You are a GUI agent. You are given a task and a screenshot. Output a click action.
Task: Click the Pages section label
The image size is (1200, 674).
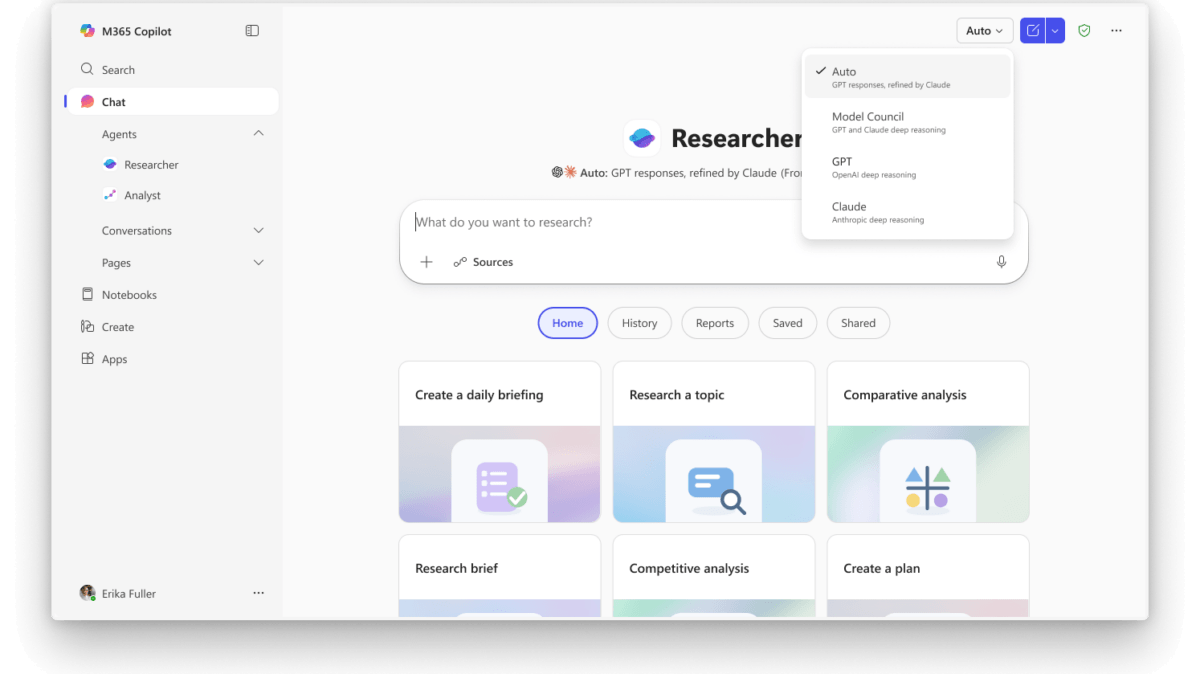click(116, 263)
